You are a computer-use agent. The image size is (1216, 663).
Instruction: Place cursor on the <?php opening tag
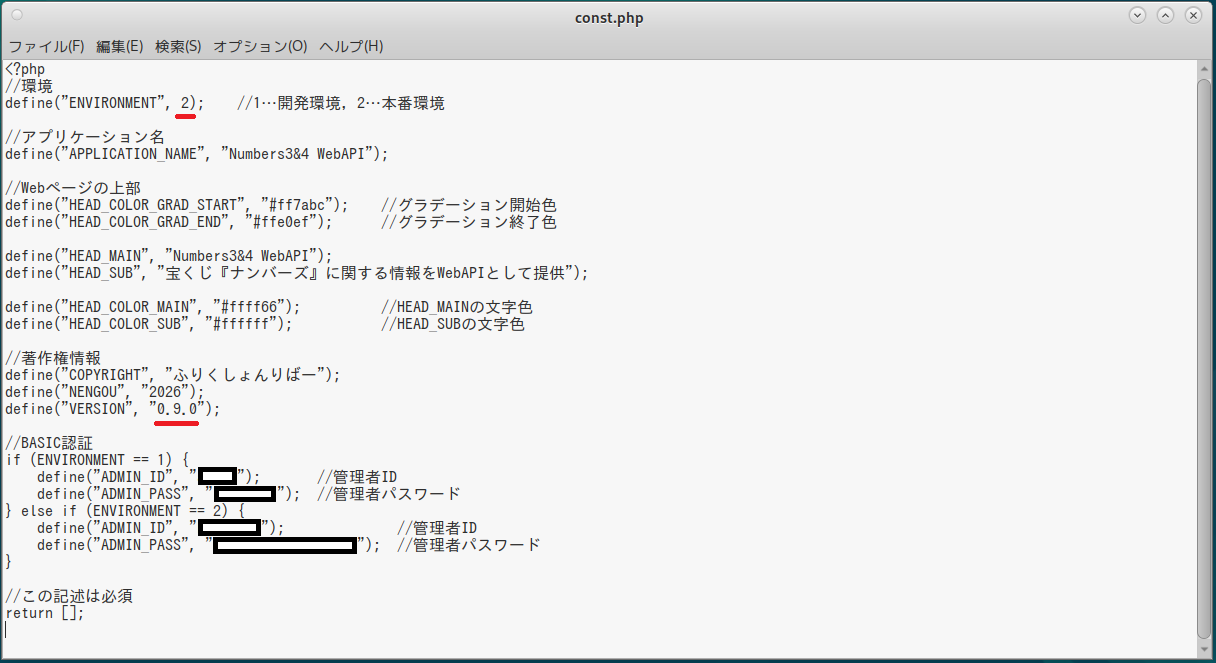coord(25,69)
